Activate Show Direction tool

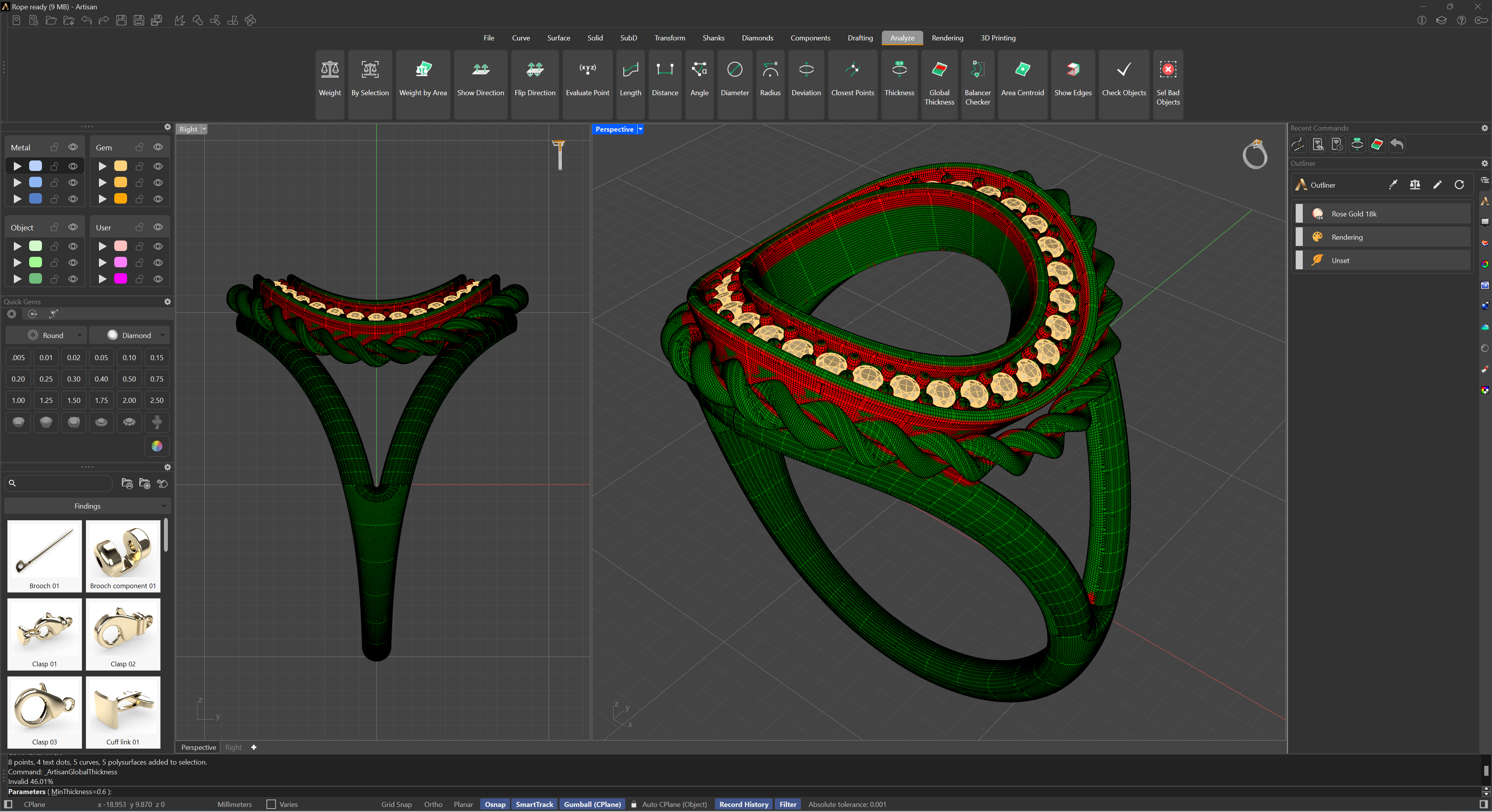480,85
